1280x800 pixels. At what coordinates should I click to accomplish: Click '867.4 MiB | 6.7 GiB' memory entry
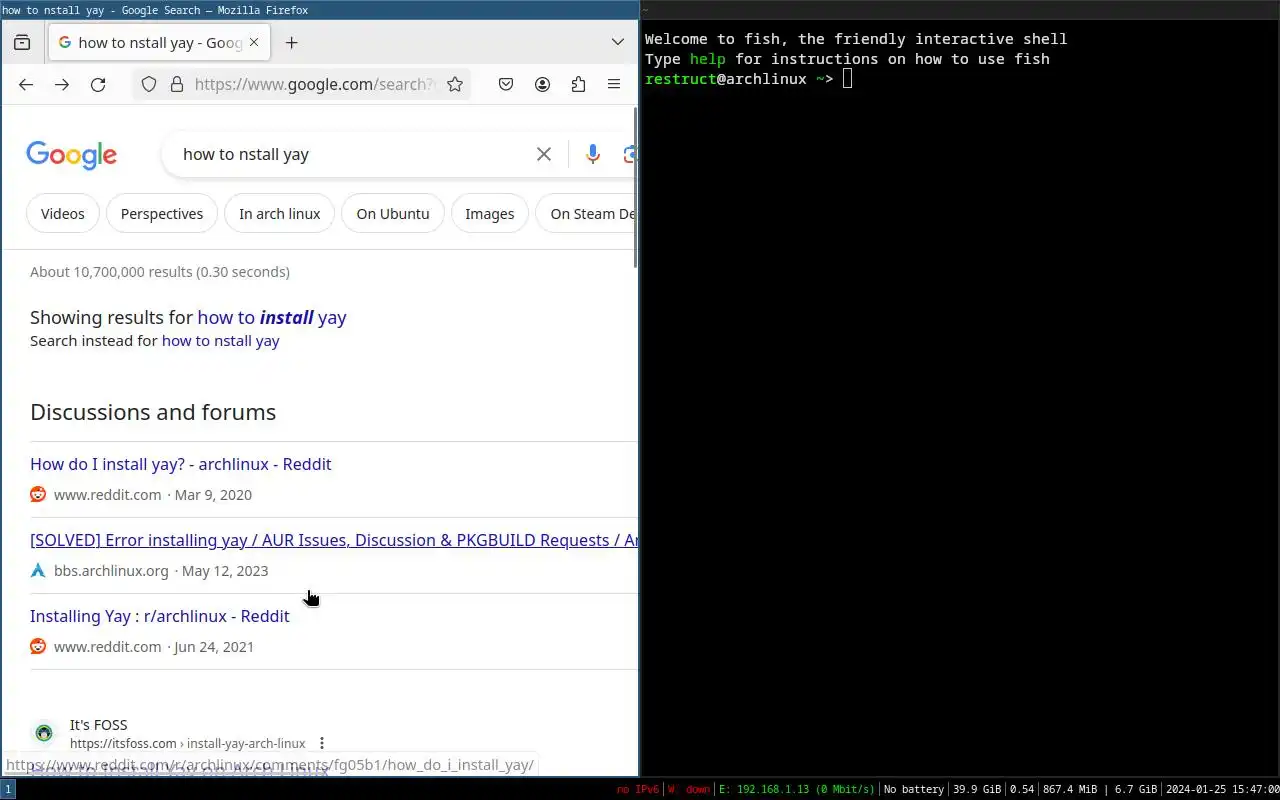[x=1100, y=790]
